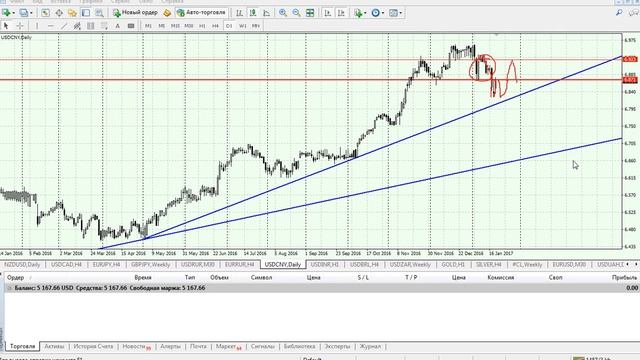The width and height of the screenshot is (640, 360).
Task: Select the equidistant channel tool
Action: coord(77,26)
